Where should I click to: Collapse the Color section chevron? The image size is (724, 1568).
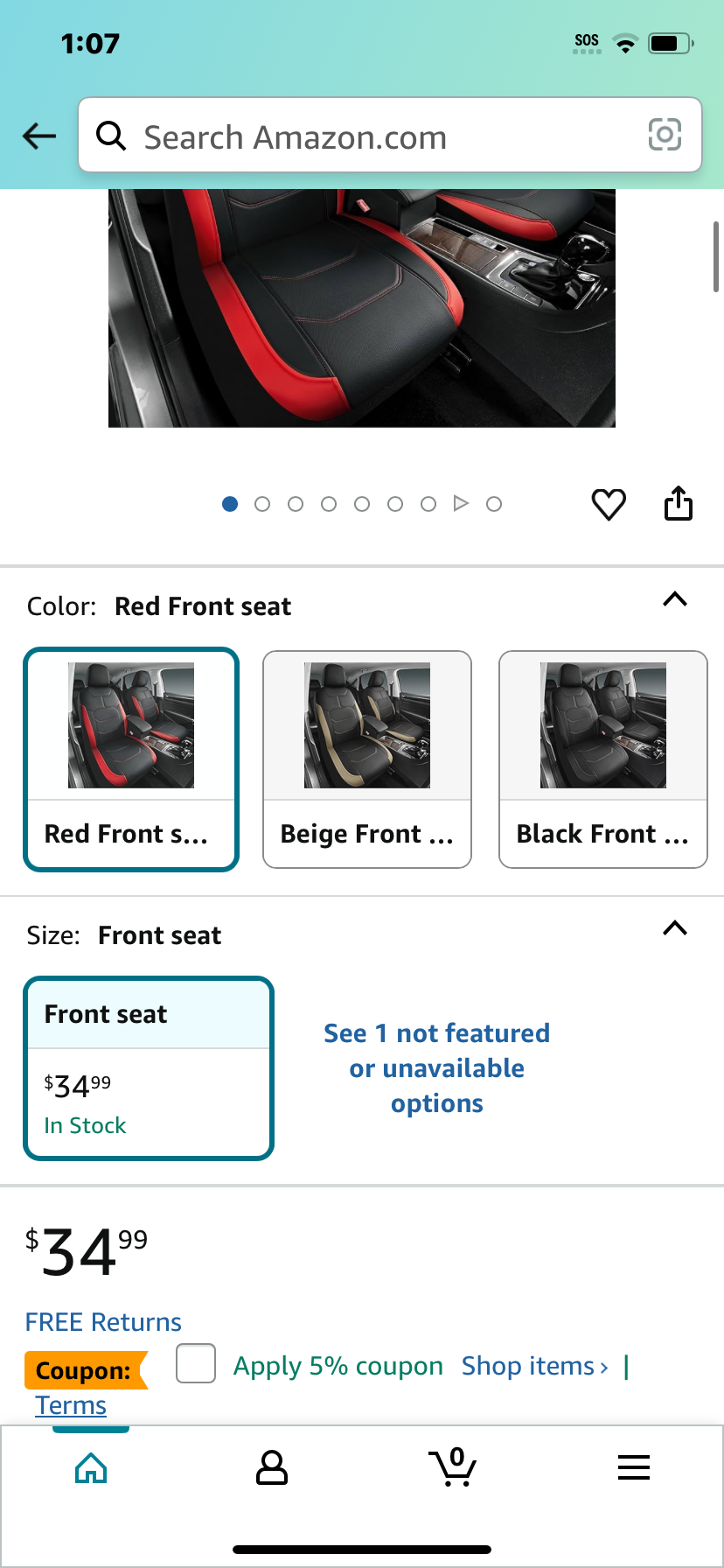click(675, 599)
